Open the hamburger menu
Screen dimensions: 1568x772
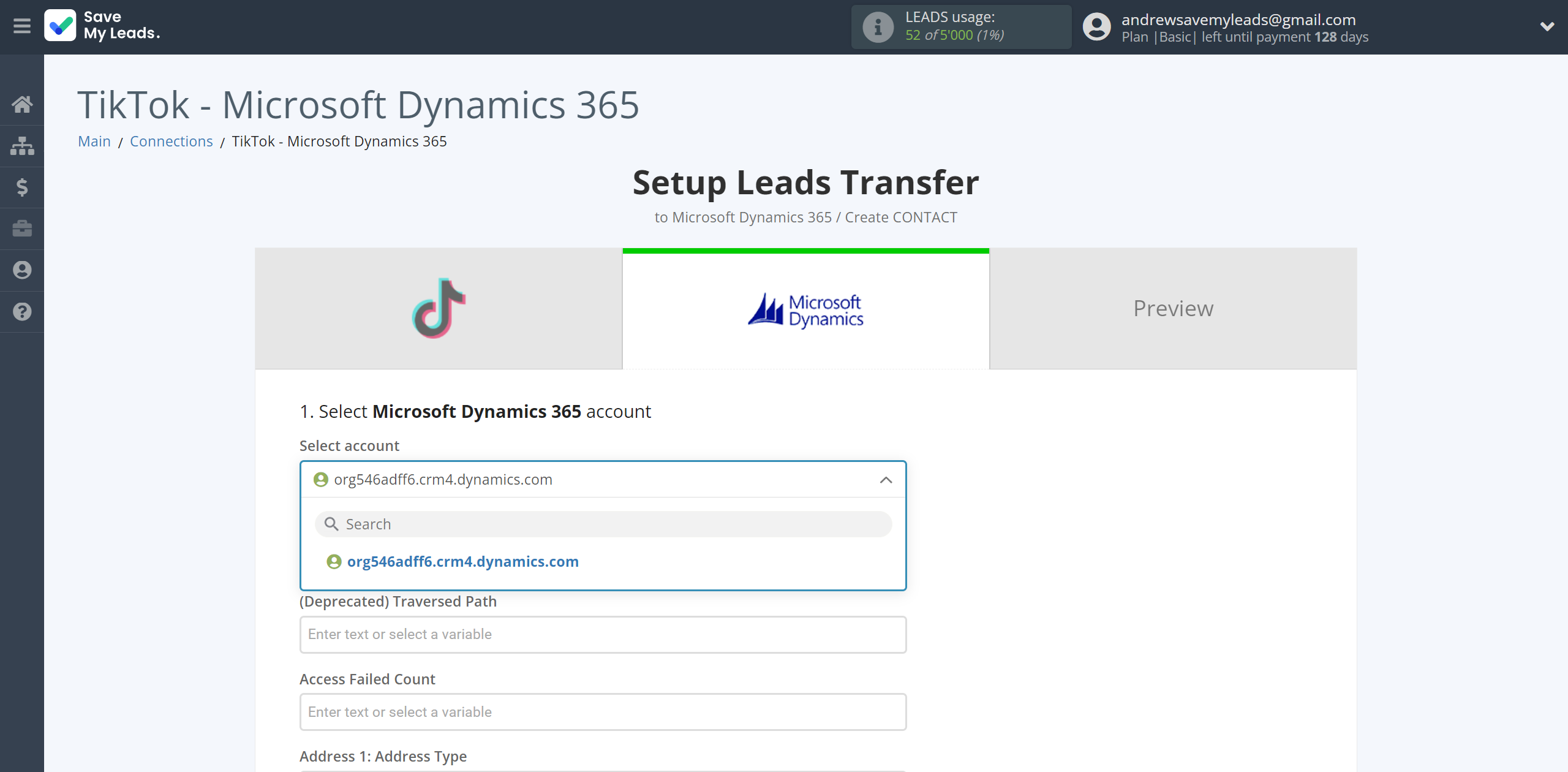22,26
